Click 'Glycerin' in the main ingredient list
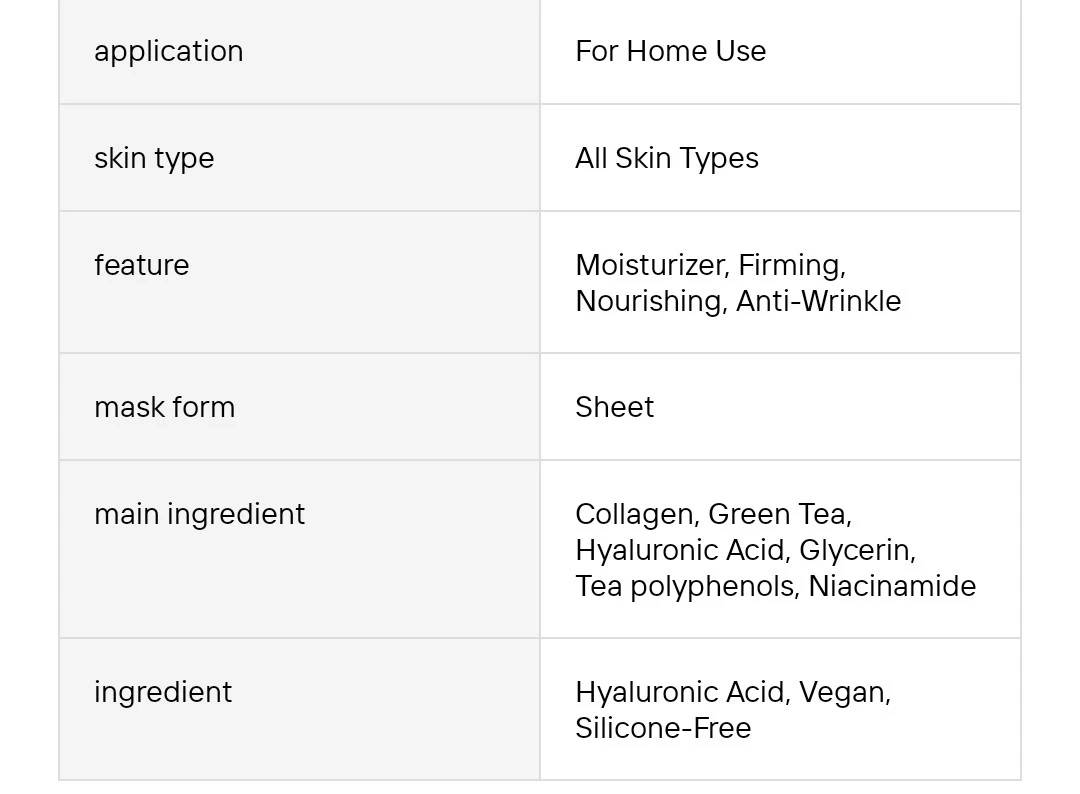The image size is (1080, 794). pyautogui.click(x=855, y=550)
